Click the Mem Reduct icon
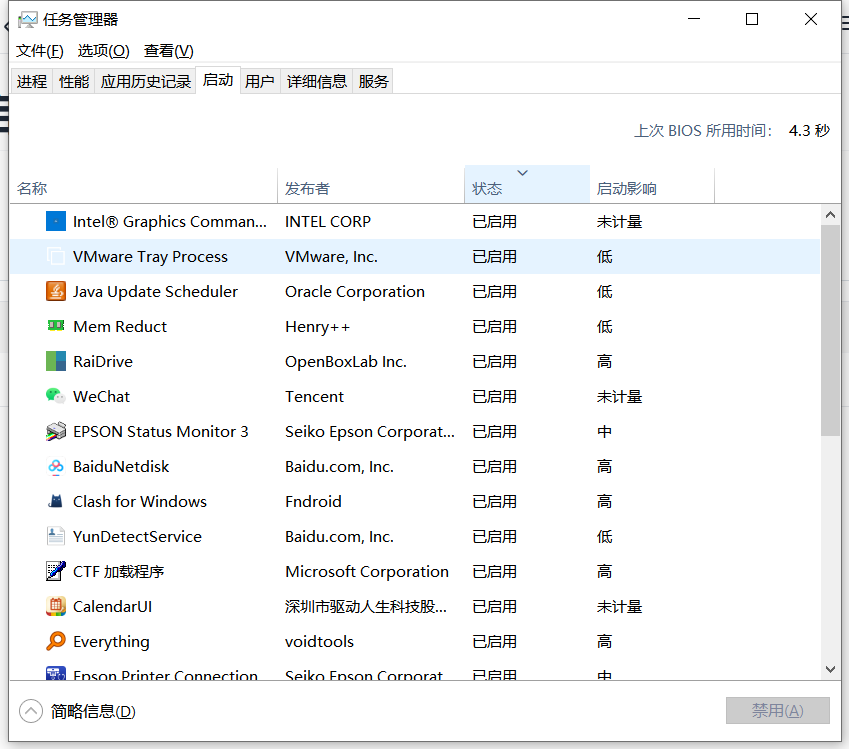This screenshot has height=749, width=849. (x=56, y=325)
